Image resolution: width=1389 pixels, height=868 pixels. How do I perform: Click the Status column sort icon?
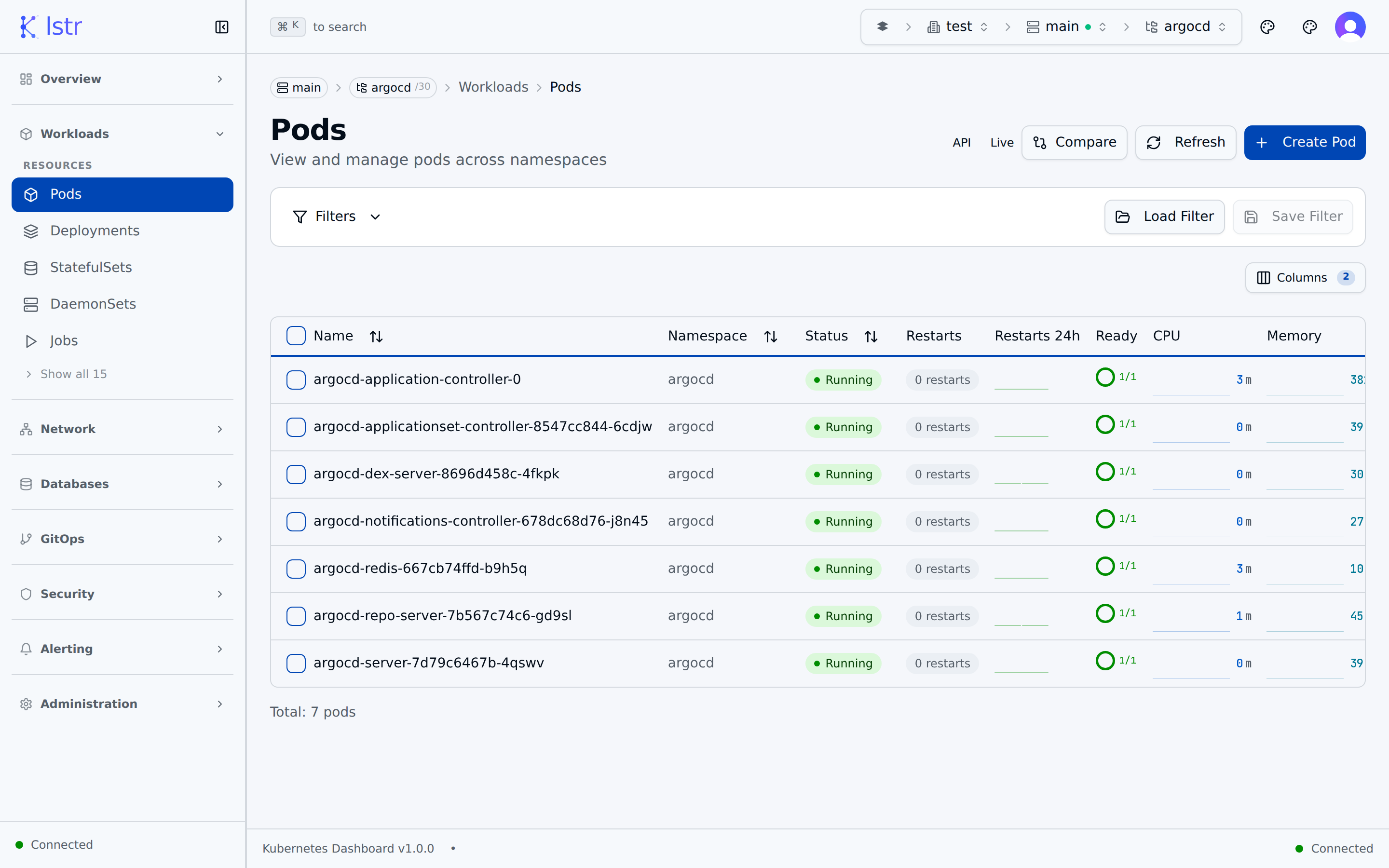pos(871,337)
